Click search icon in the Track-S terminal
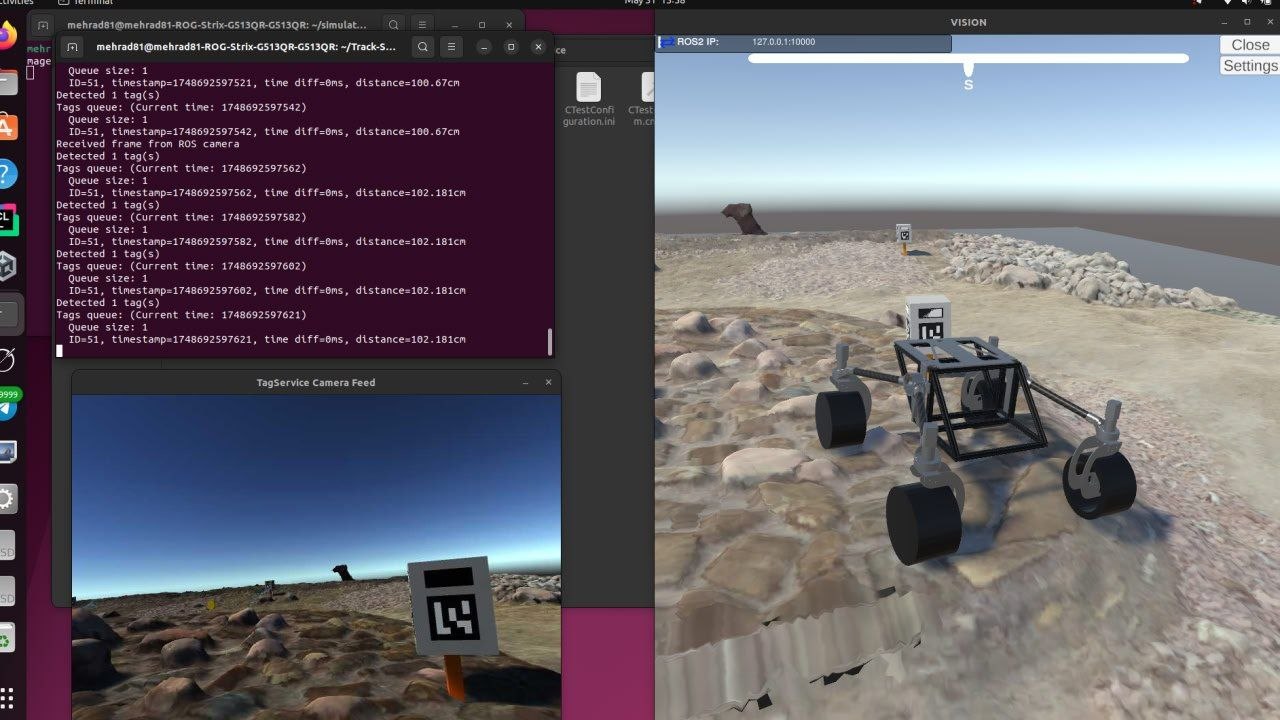The width and height of the screenshot is (1280, 720). (x=423, y=47)
